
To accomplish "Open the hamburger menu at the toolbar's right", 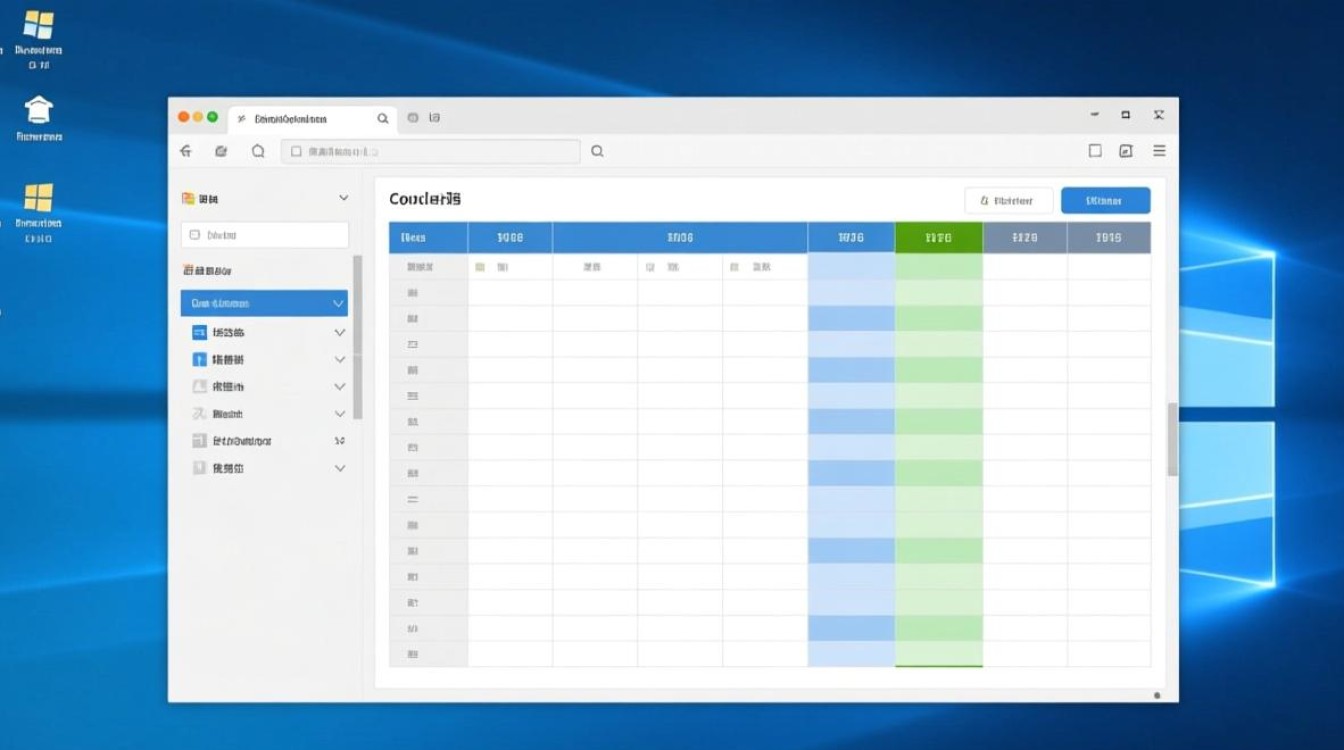I will tap(1159, 151).
